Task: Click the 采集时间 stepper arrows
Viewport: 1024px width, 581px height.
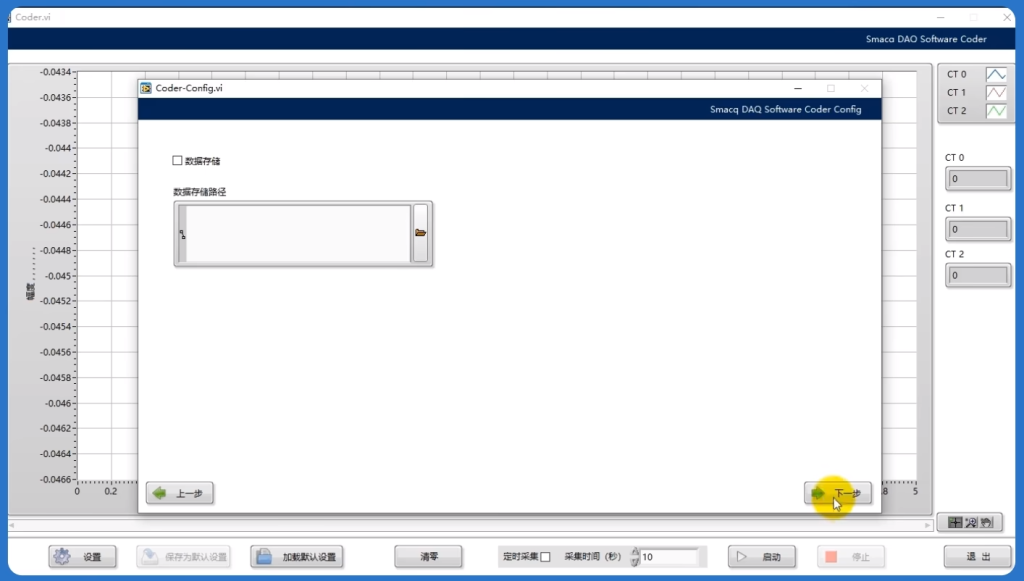Action: click(x=635, y=557)
